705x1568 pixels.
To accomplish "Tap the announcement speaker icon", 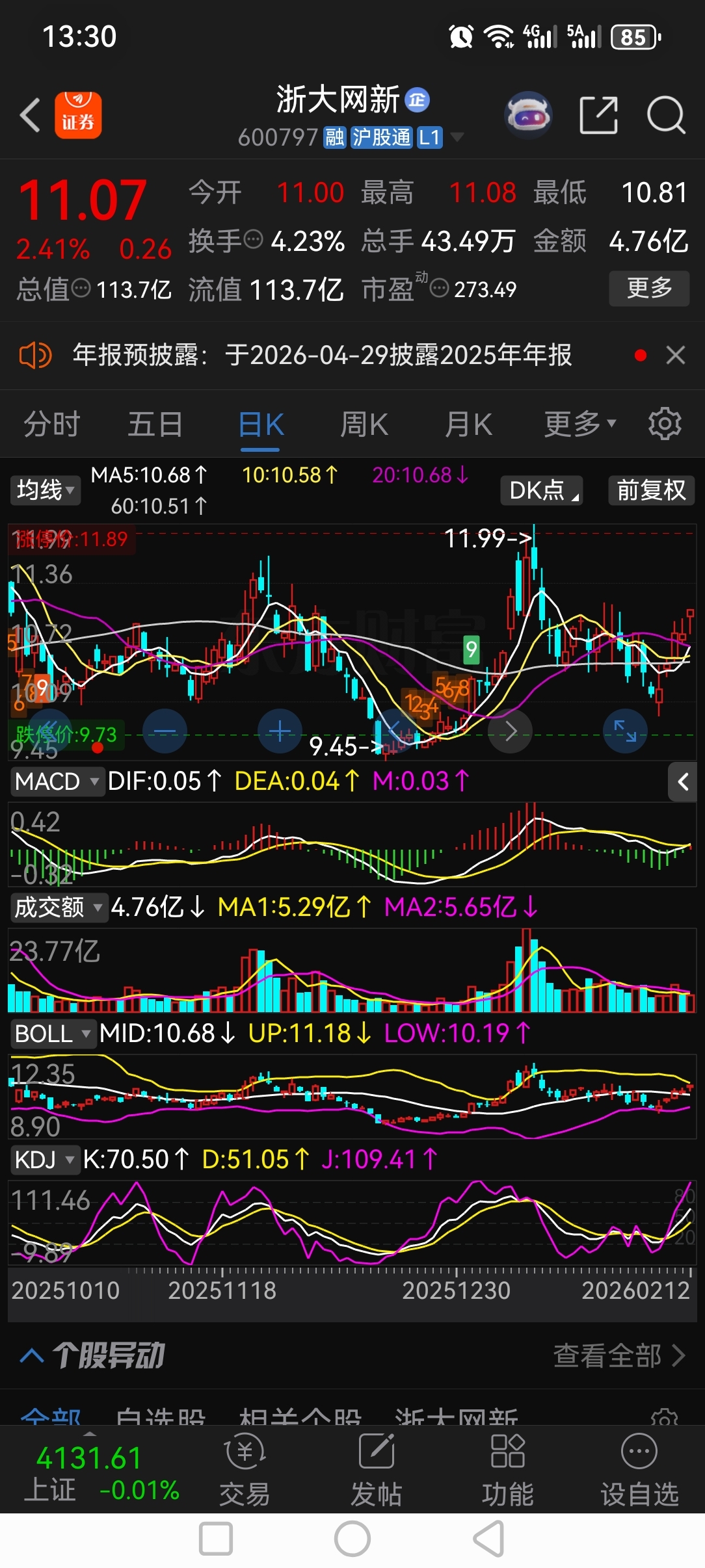I will [x=35, y=356].
